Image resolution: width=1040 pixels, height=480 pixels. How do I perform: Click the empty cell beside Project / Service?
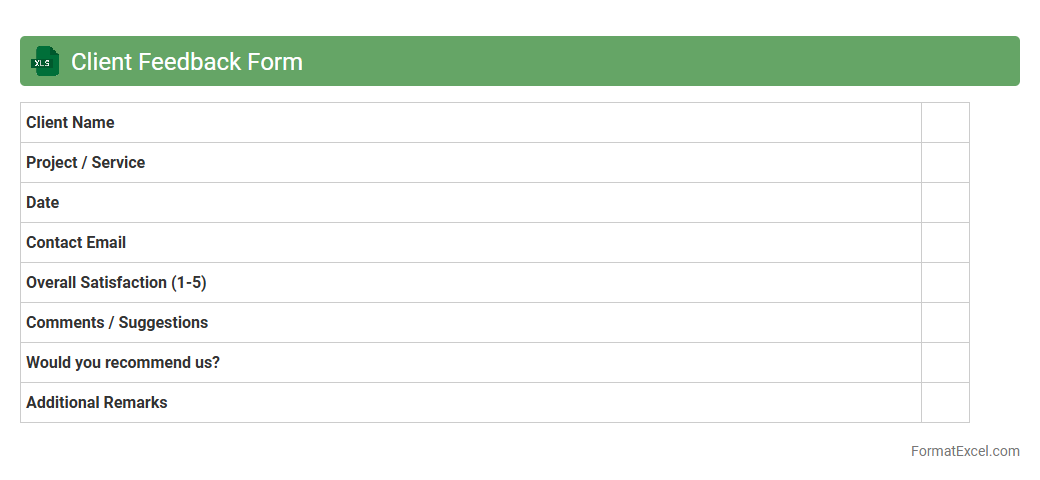click(x=945, y=163)
